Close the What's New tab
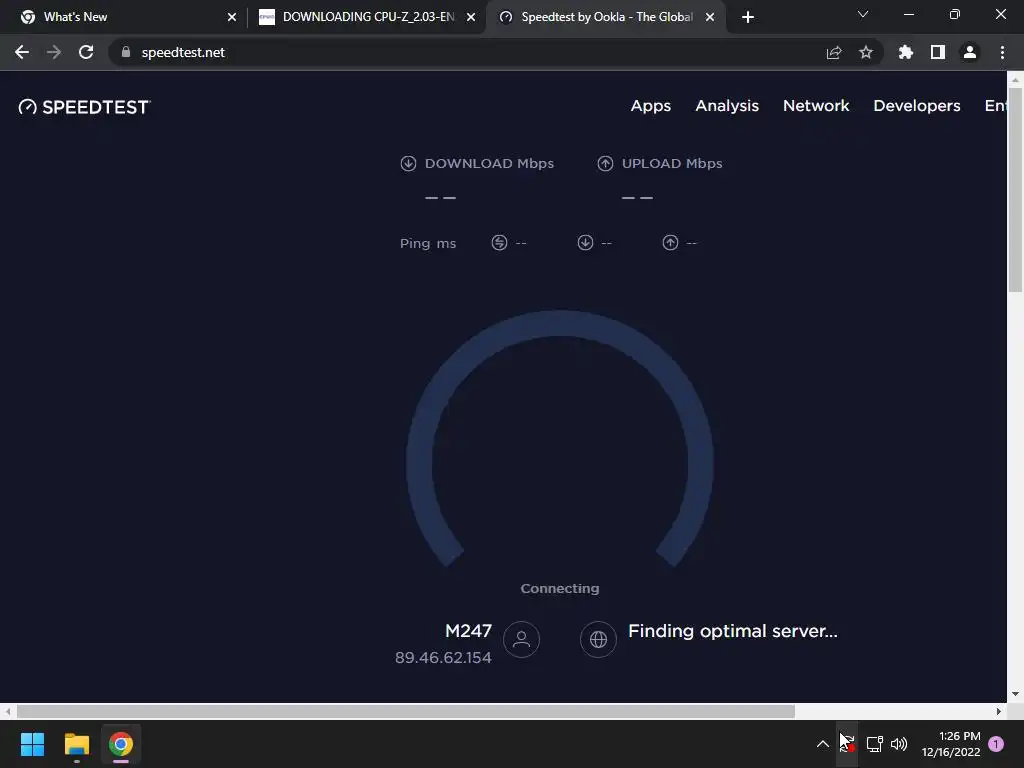The height and width of the screenshot is (768, 1024). pos(232,17)
